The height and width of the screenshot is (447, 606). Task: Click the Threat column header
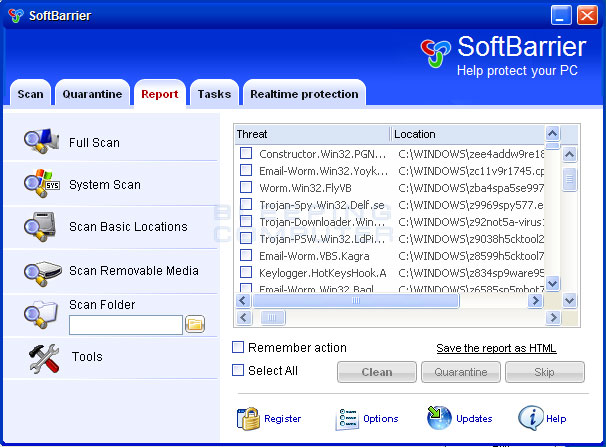tap(312, 134)
